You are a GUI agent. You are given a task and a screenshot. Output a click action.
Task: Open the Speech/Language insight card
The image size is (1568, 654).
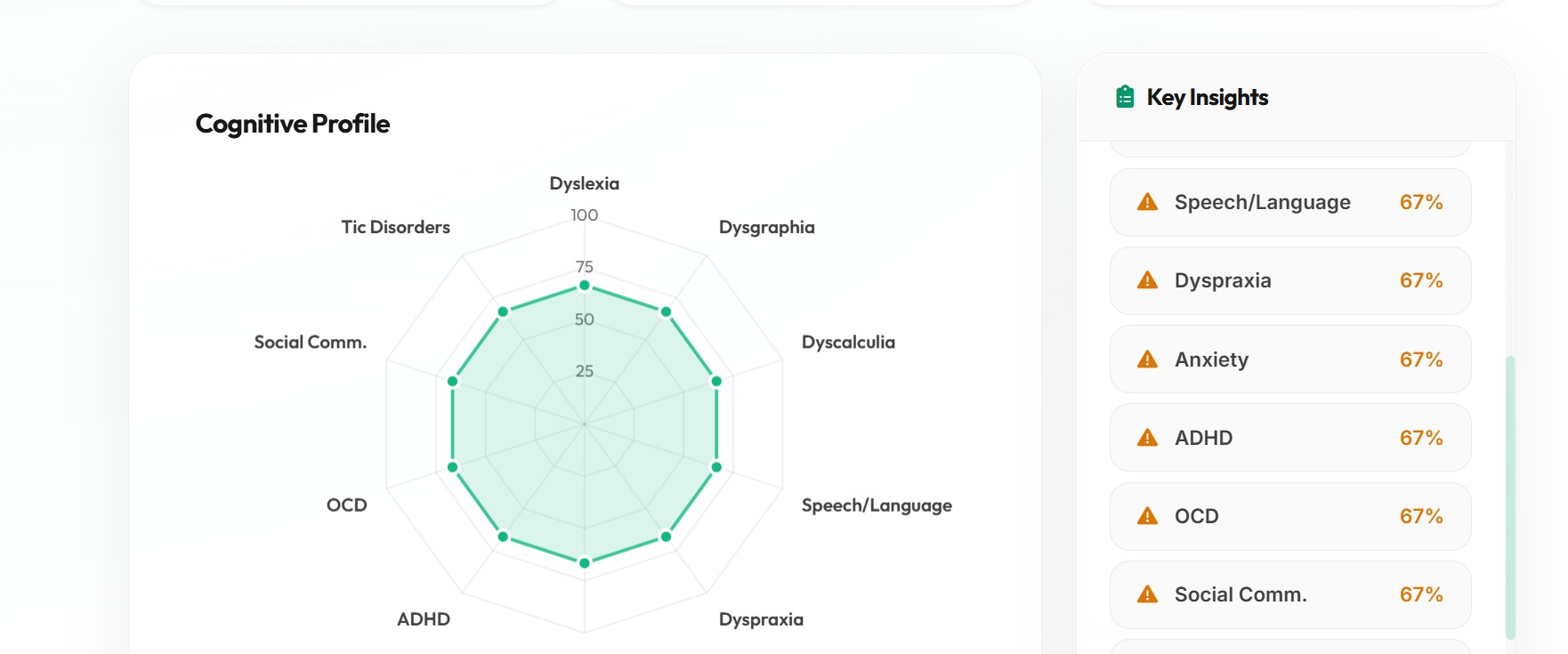coord(1290,202)
